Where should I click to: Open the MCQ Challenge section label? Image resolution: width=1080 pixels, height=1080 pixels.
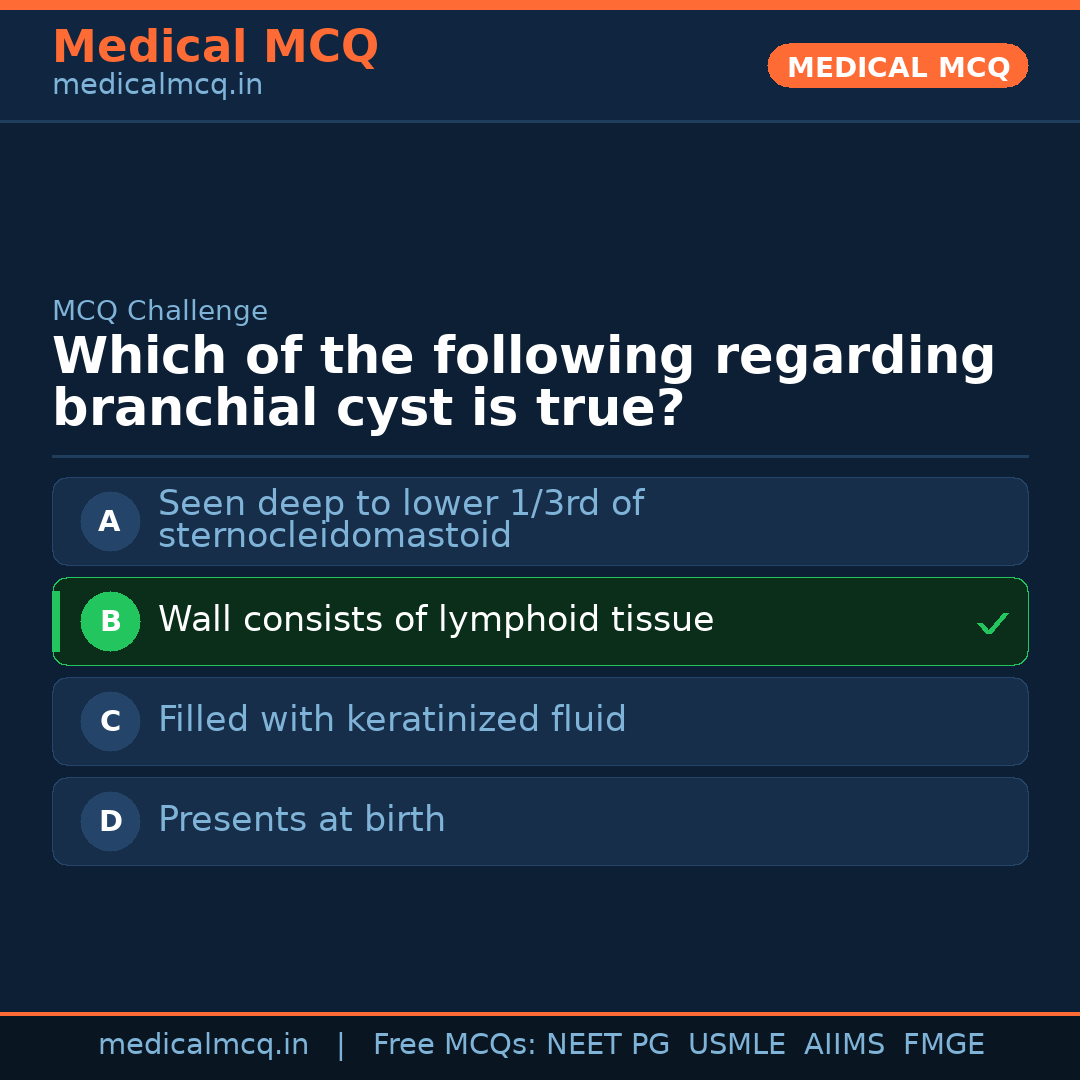coord(160,311)
